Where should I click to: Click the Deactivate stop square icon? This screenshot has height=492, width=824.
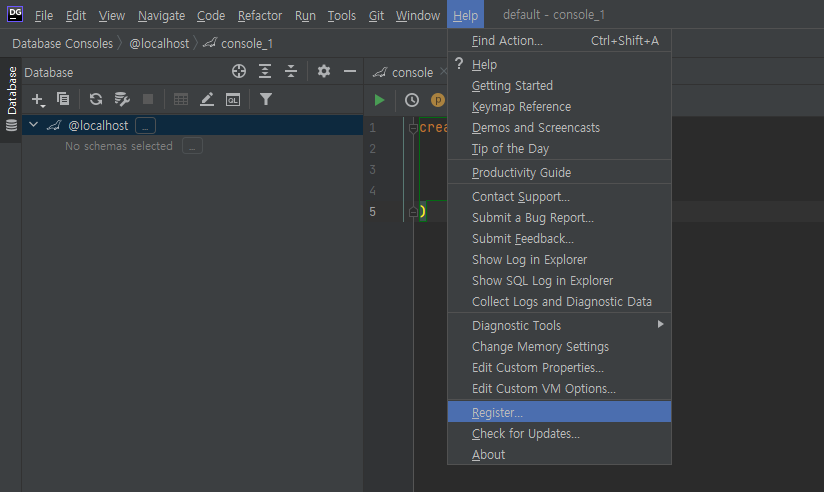[148, 99]
